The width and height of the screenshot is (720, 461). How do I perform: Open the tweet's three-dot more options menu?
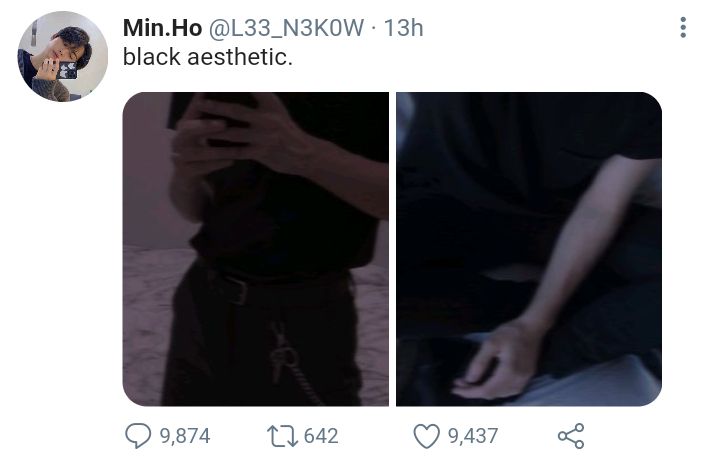click(683, 28)
